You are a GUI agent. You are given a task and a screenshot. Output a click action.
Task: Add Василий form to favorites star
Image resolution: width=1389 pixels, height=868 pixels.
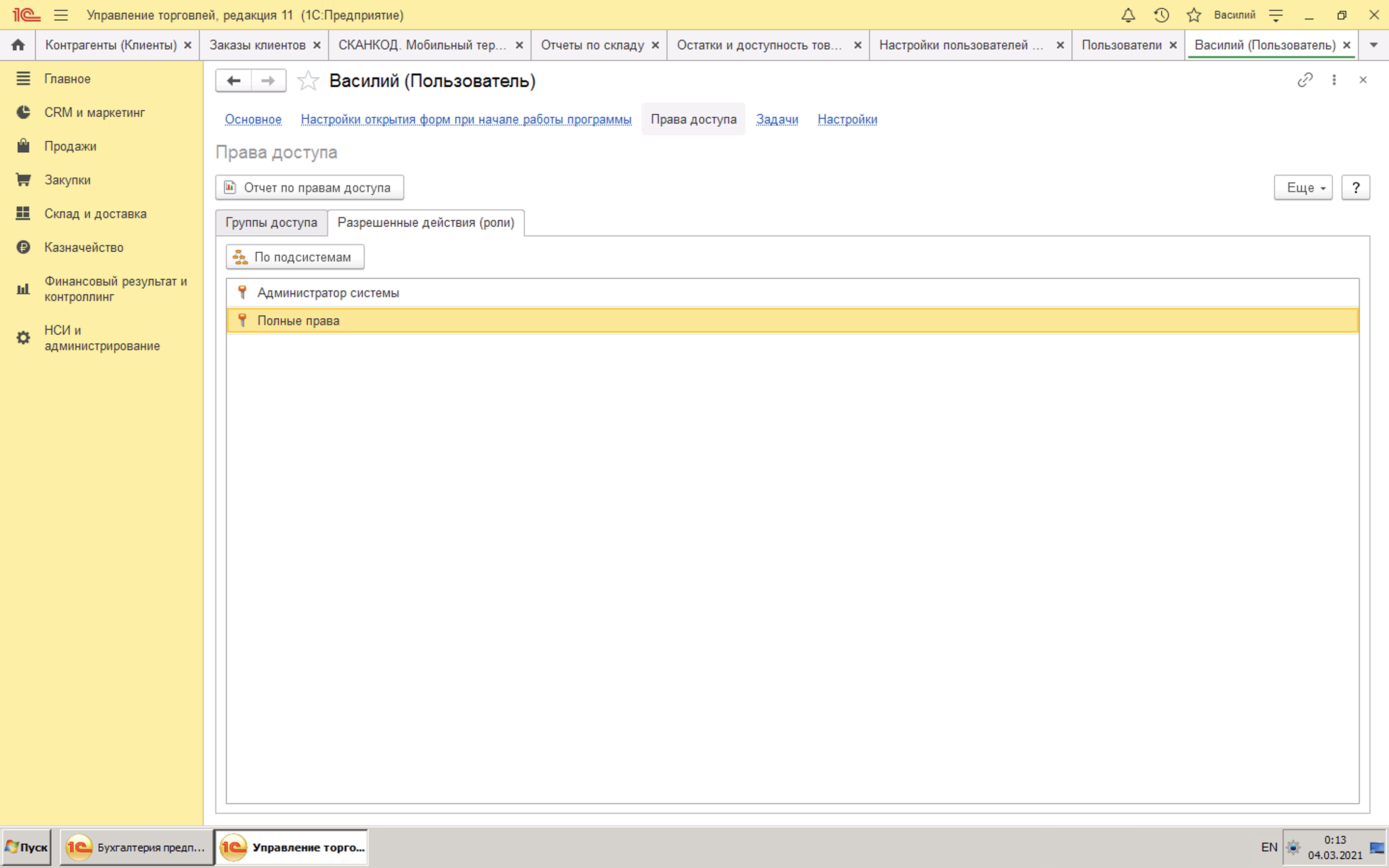point(308,81)
